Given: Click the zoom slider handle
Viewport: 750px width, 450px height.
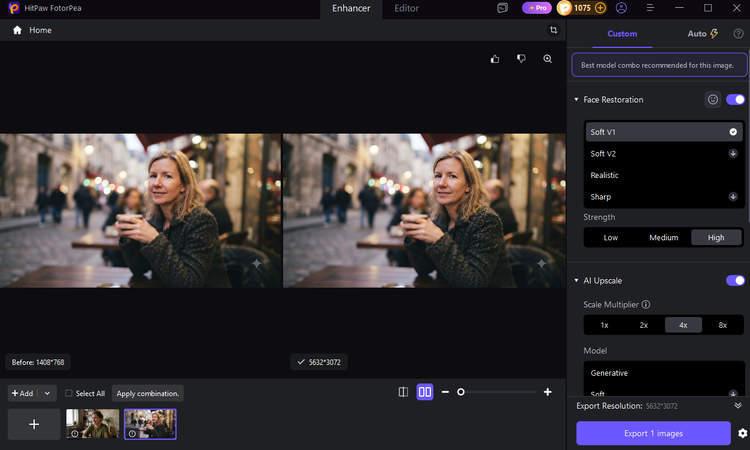Looking at the screenshot, I should [461, 392].
